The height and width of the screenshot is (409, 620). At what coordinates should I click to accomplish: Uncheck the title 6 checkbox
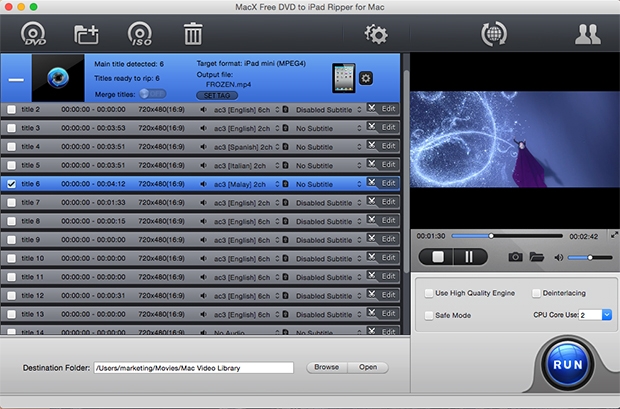pos(11,184)
